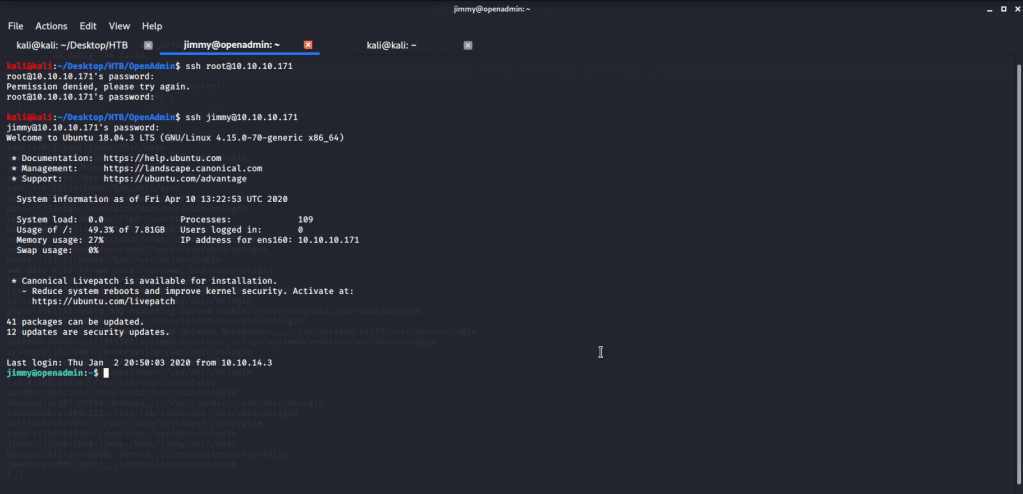Open the Actions menu
The image size is (1023, 494).
coord(51,25)
